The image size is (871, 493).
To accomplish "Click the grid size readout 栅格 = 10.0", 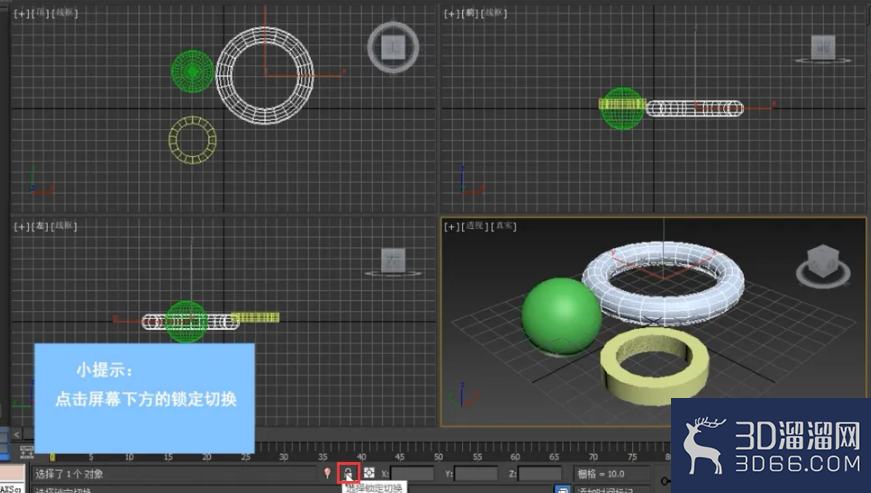I will [x=601, y=474].
